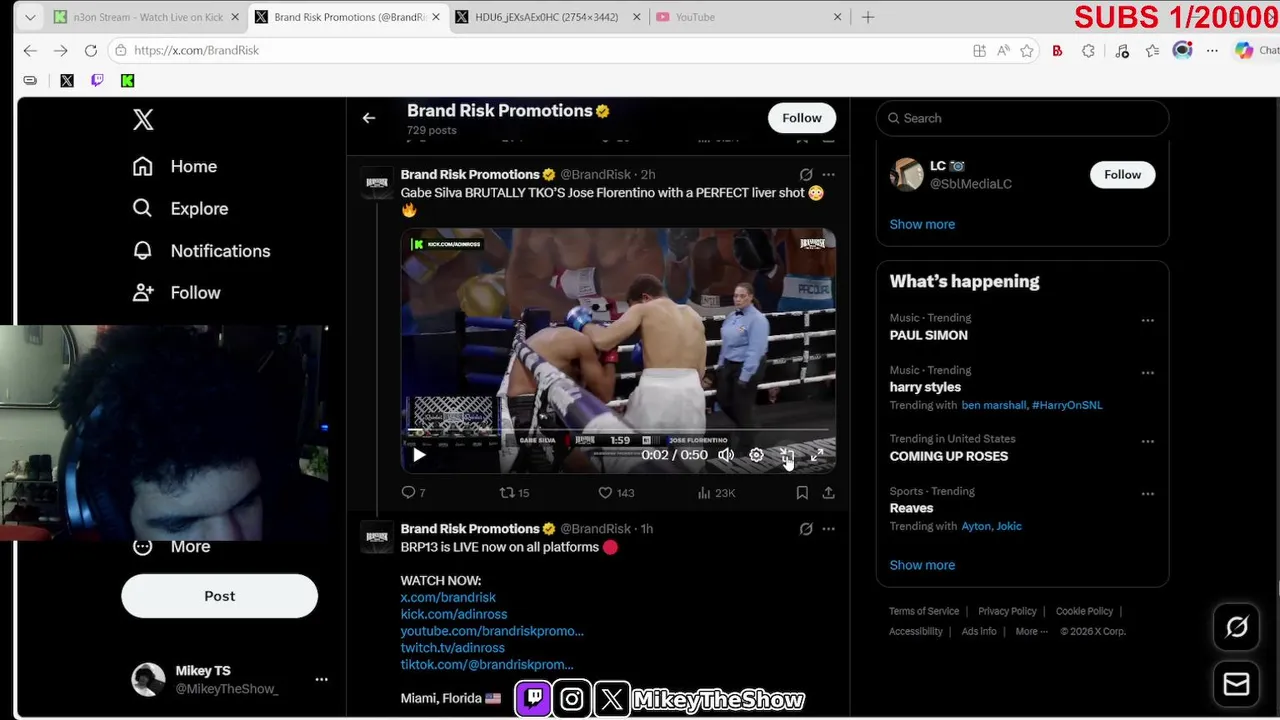
Task: Open options for PAUL SIMON trend
Action: pyautogui.click(x=1147, y=321)
